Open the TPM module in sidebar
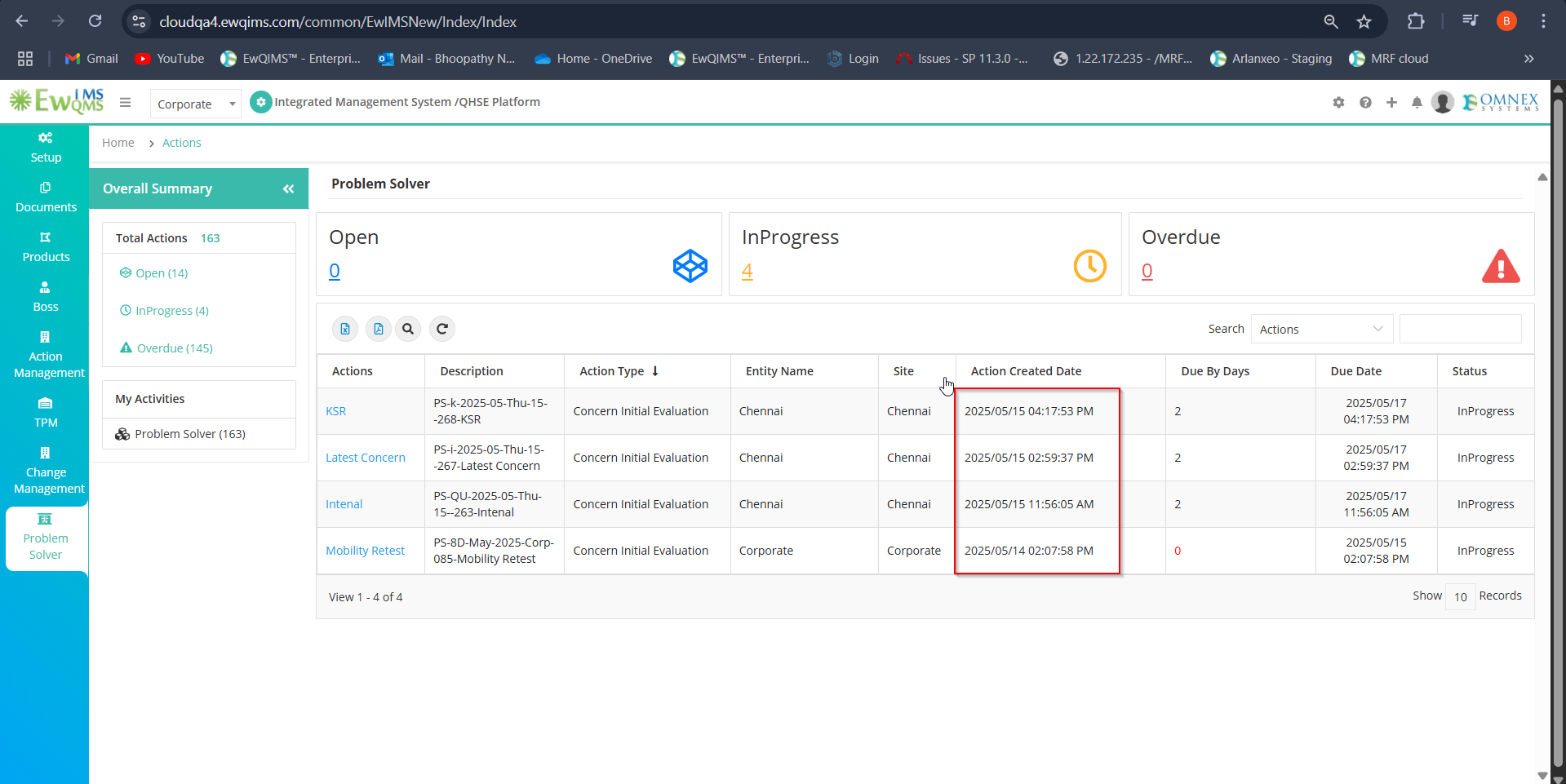Screen dimensions: 1566x784 [x=46, y=413]
